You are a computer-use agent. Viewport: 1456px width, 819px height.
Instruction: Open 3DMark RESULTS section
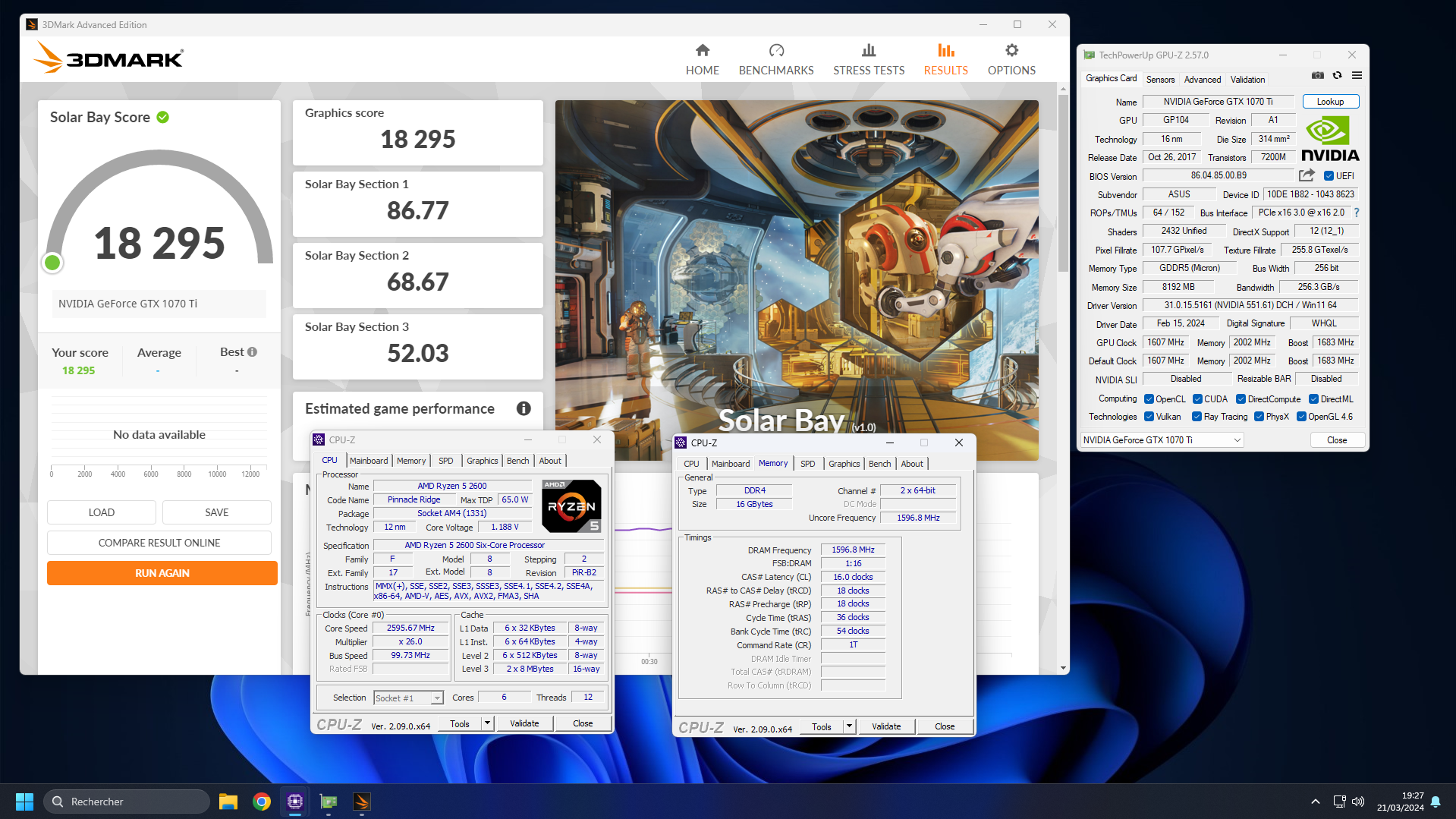(945, 59)
